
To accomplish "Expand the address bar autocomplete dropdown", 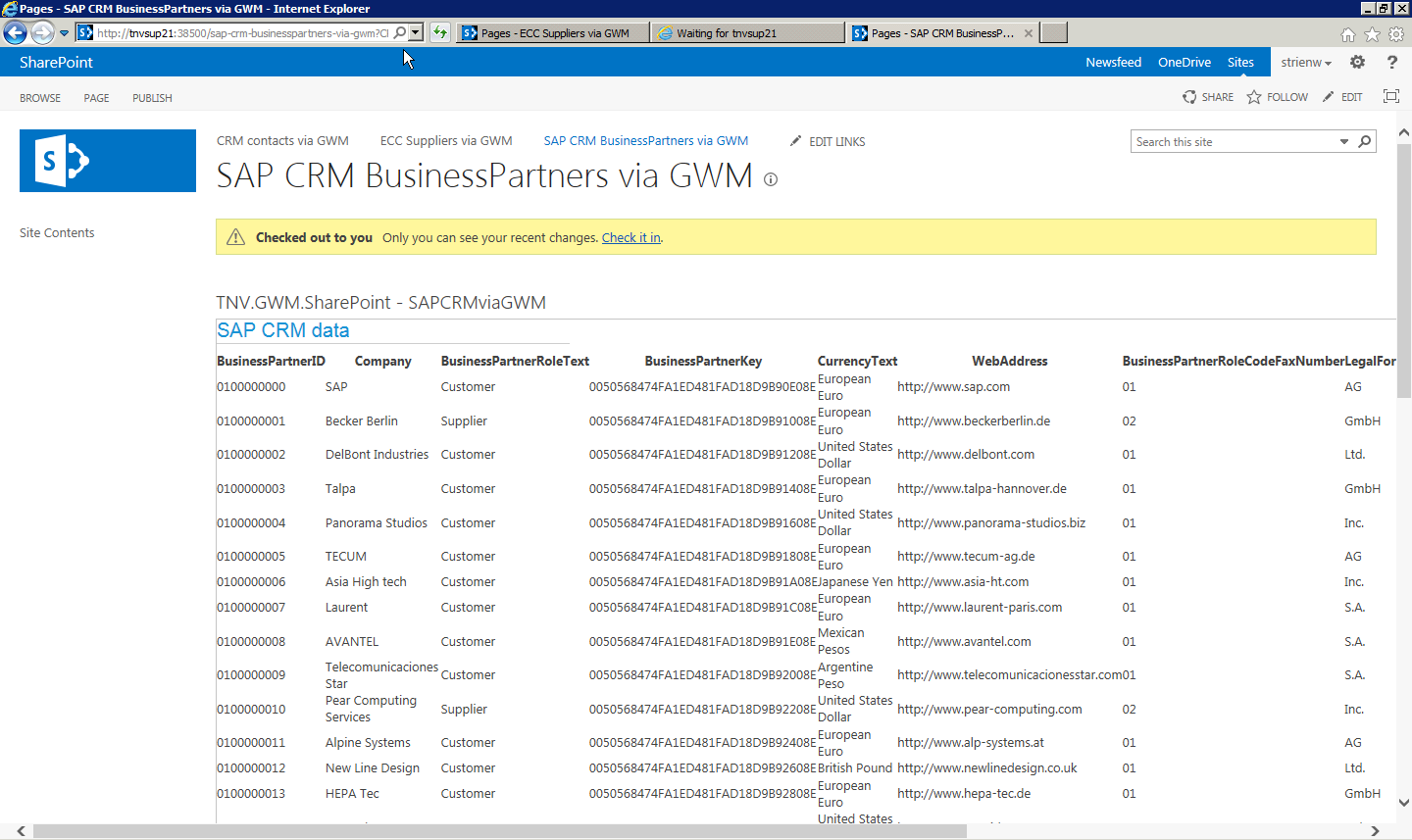I will coord(416,32).
